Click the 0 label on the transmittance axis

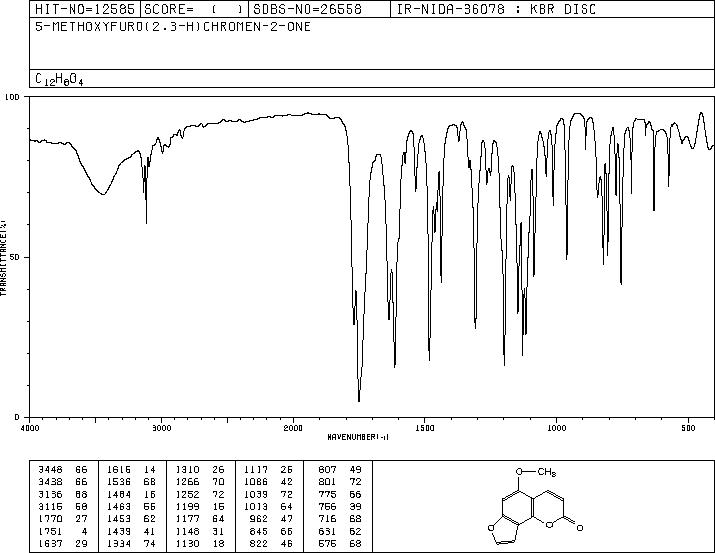tap(17, 417)
